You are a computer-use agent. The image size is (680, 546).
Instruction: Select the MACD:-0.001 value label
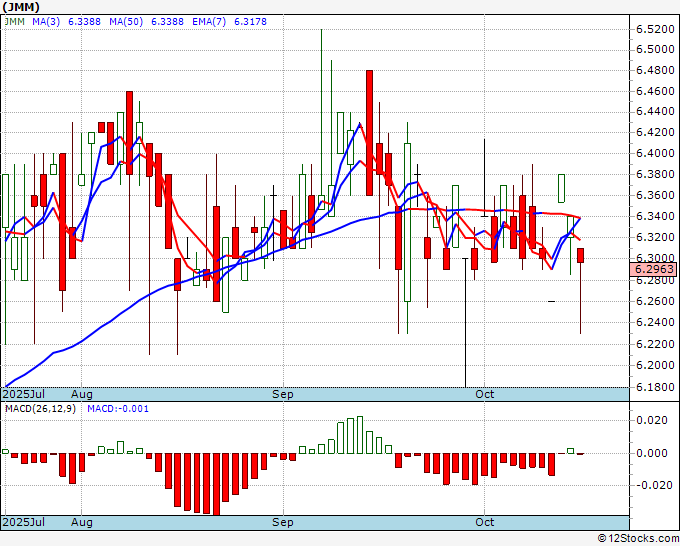tap(118, 409)
